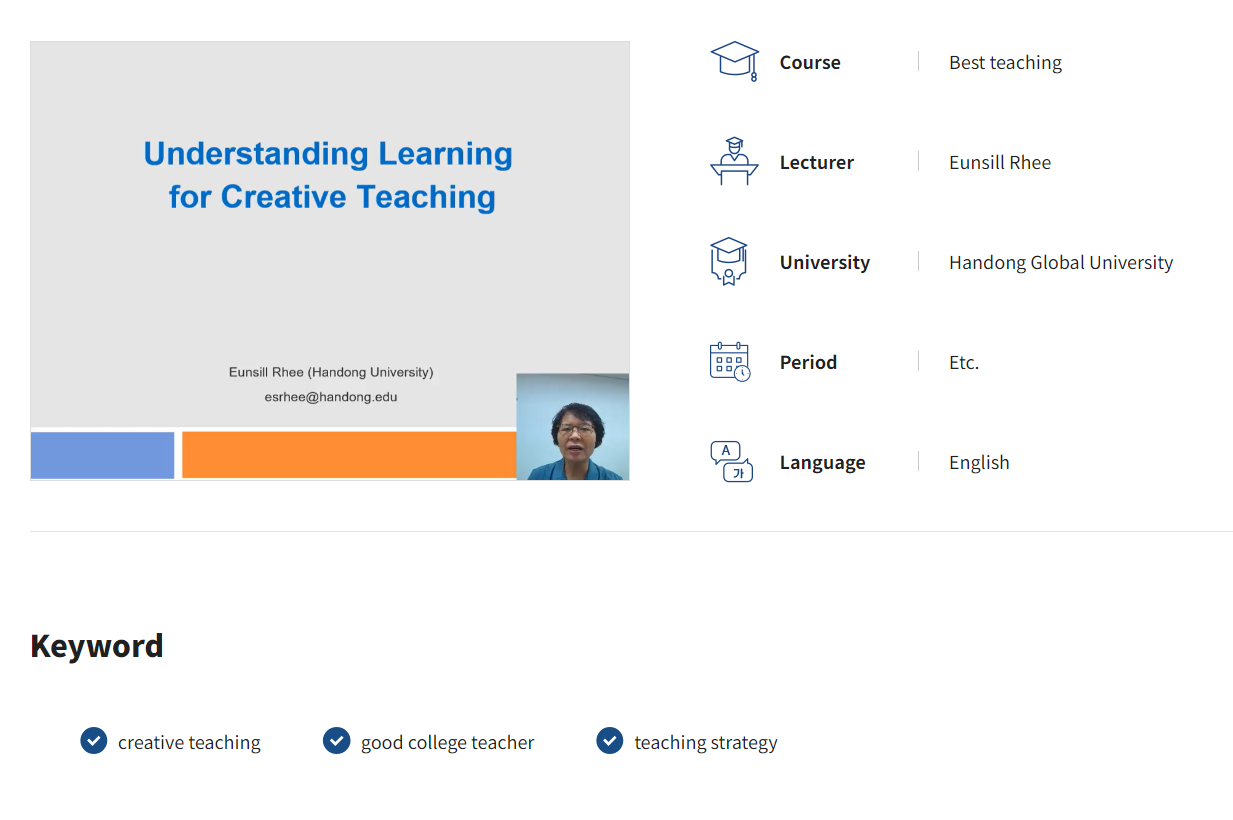The height and width of the screenshot is (820, 1233).
Task: Toggle the creative teaching checkmark
Action: [94, 741]
